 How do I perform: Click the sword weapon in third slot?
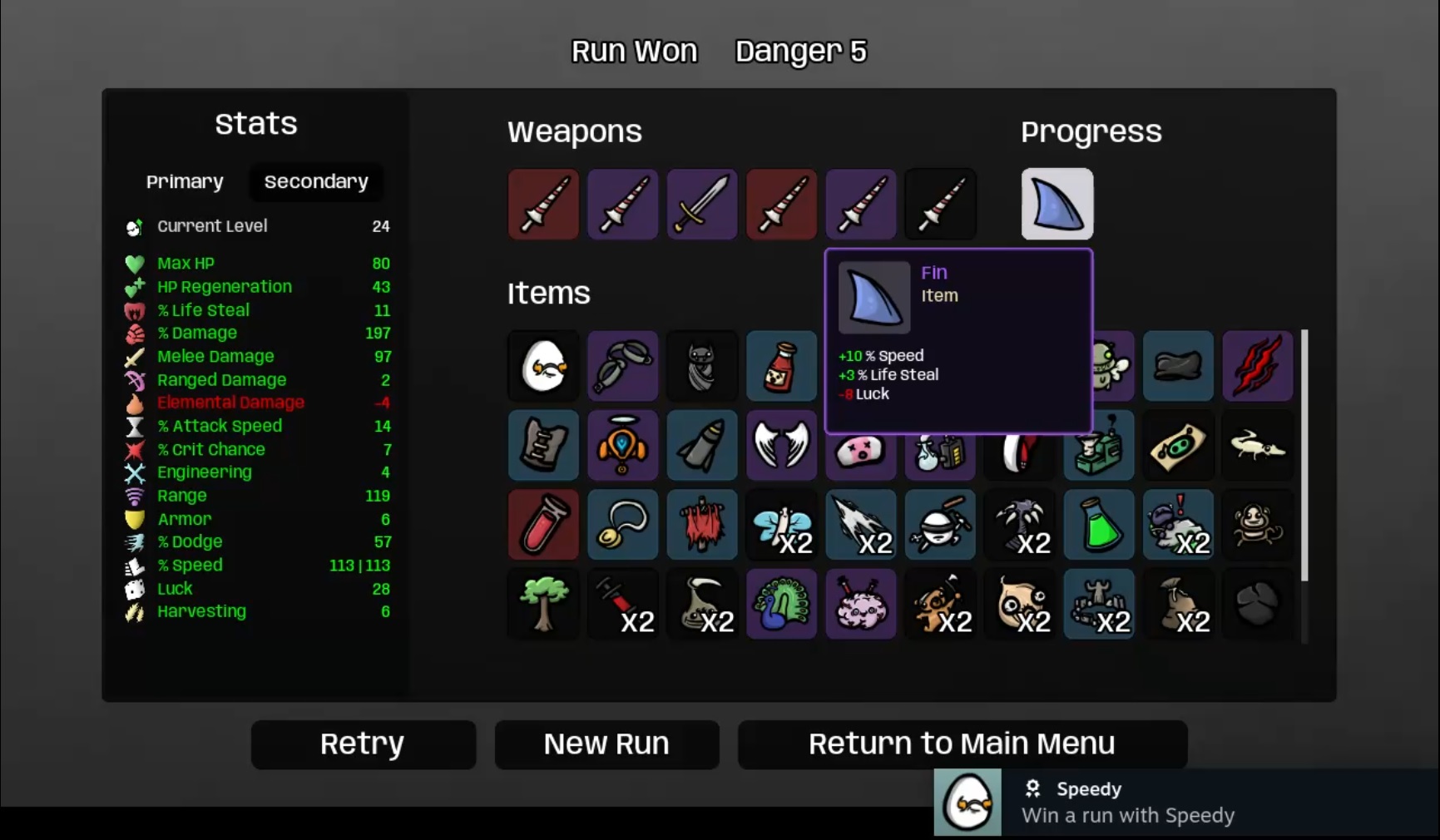coord(702,204)
